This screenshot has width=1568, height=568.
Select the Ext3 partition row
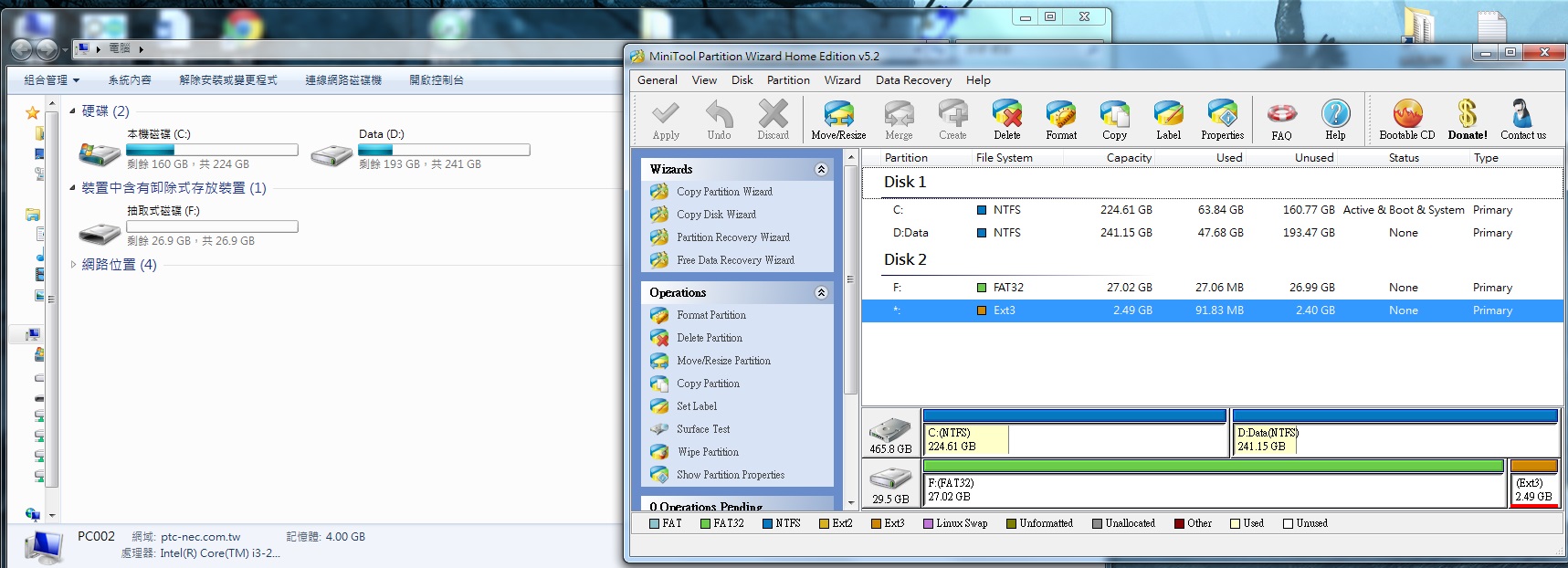[x=1212, y=310]
